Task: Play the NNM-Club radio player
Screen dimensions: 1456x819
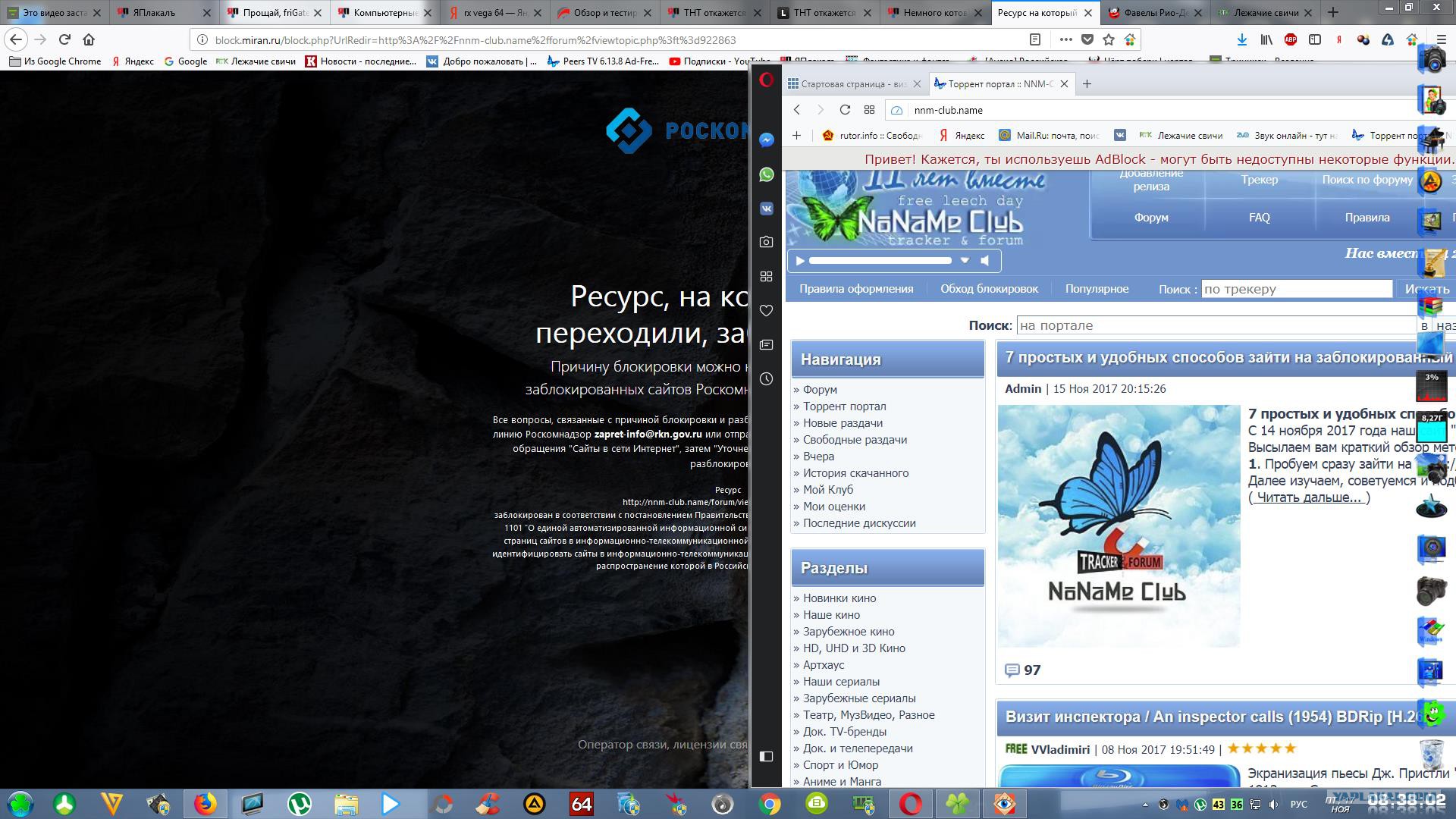Action: (799, 261)
